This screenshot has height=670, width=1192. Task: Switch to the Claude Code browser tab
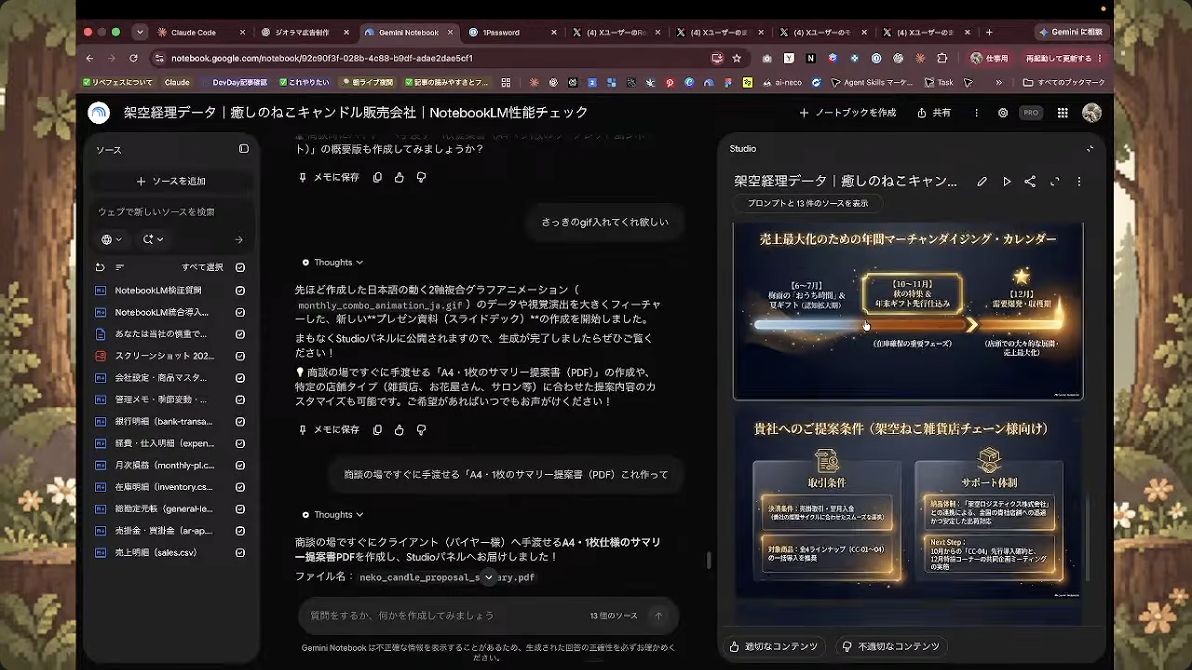tap(199, 33)
